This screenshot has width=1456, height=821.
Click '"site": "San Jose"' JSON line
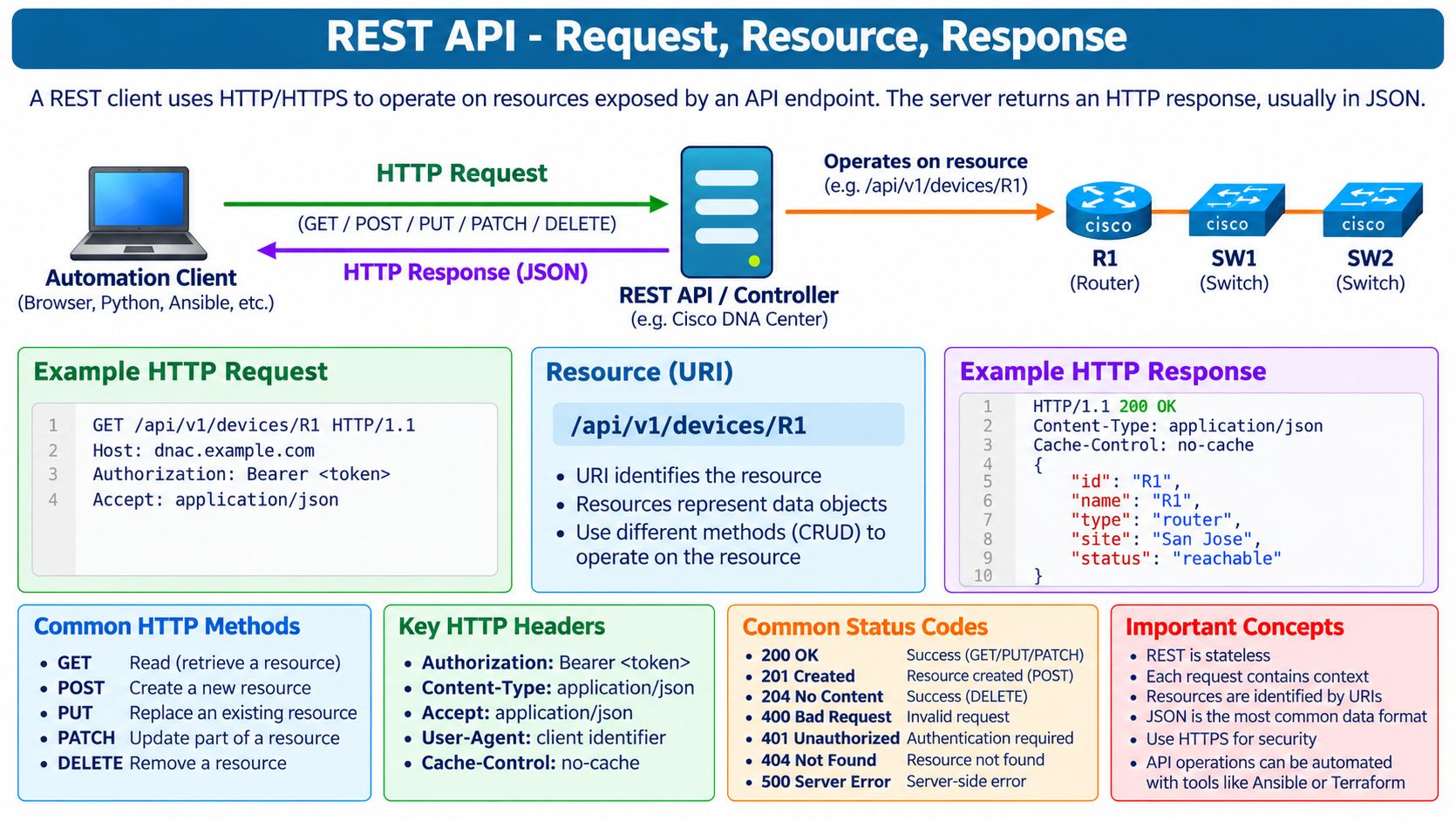pyautogui.click(x=1166, y=539)
